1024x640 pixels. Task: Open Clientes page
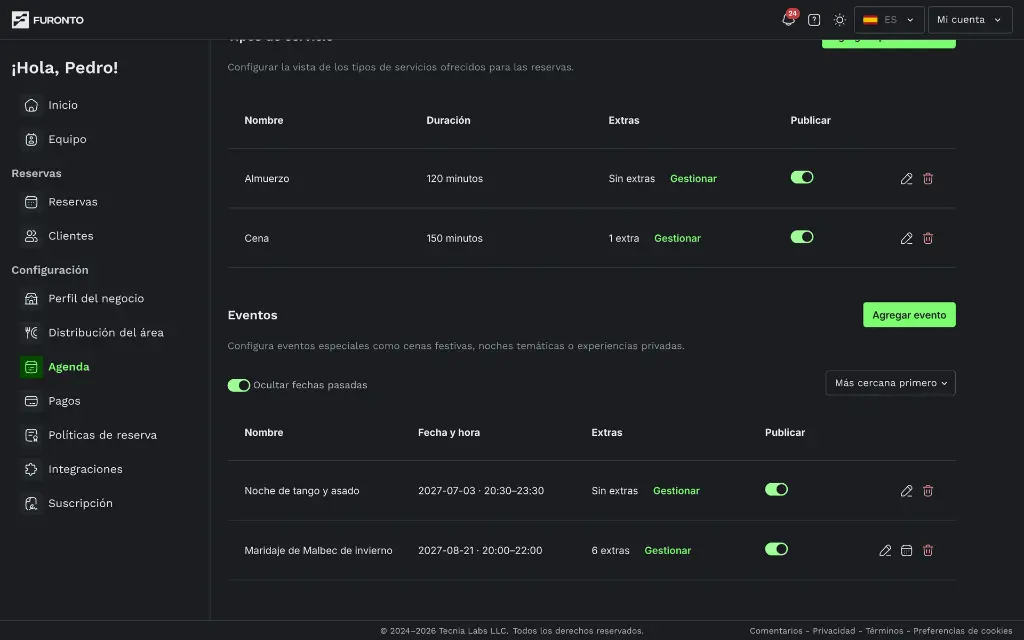point(71,236)
